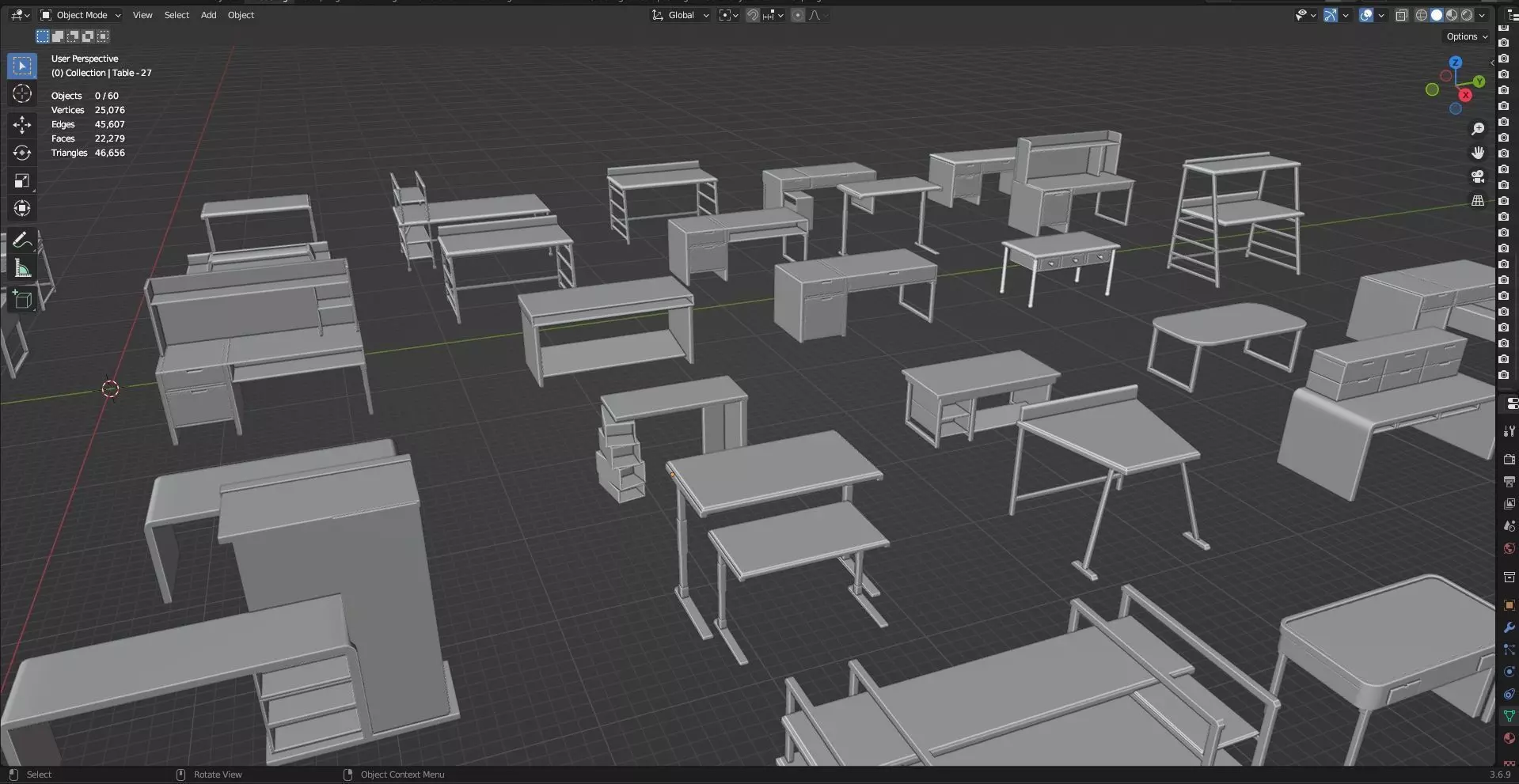Open the Select menu
This screenshot has height=784, width=1519.
coord(177,15)
